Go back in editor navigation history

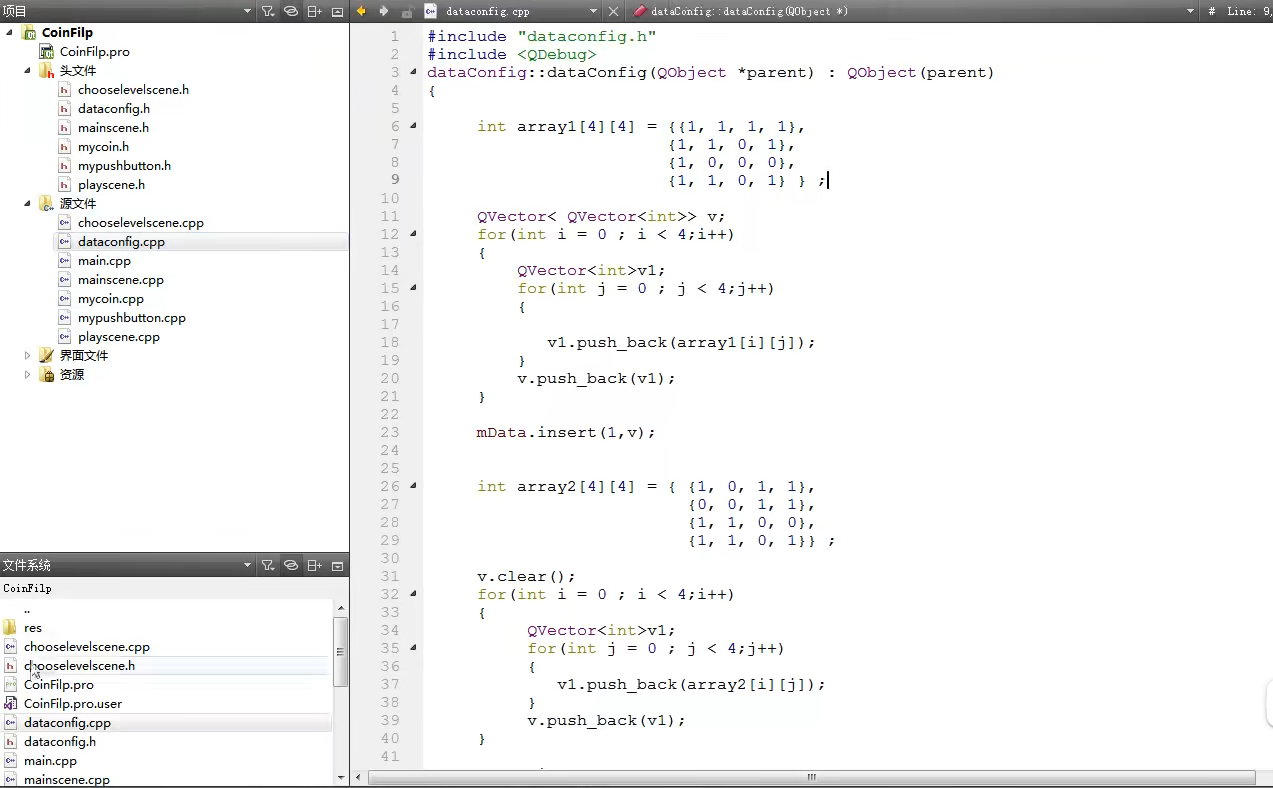pos(361,11)
